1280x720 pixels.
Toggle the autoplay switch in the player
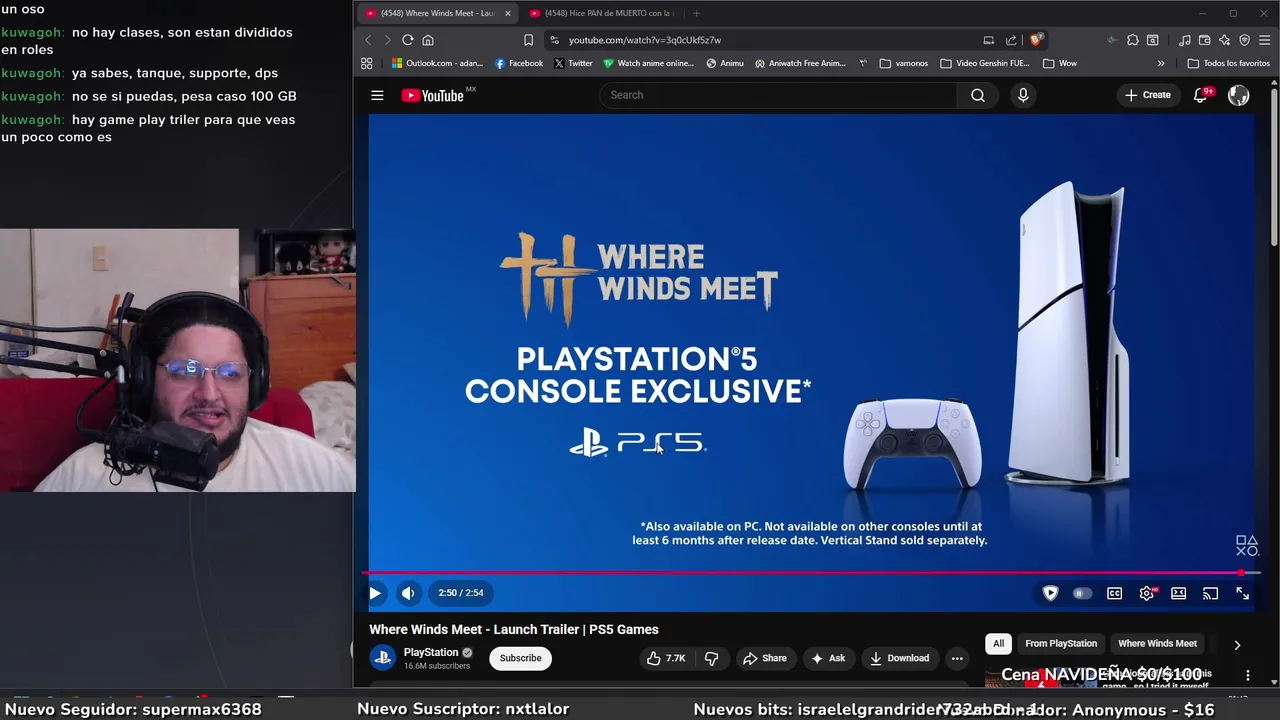1082,593
